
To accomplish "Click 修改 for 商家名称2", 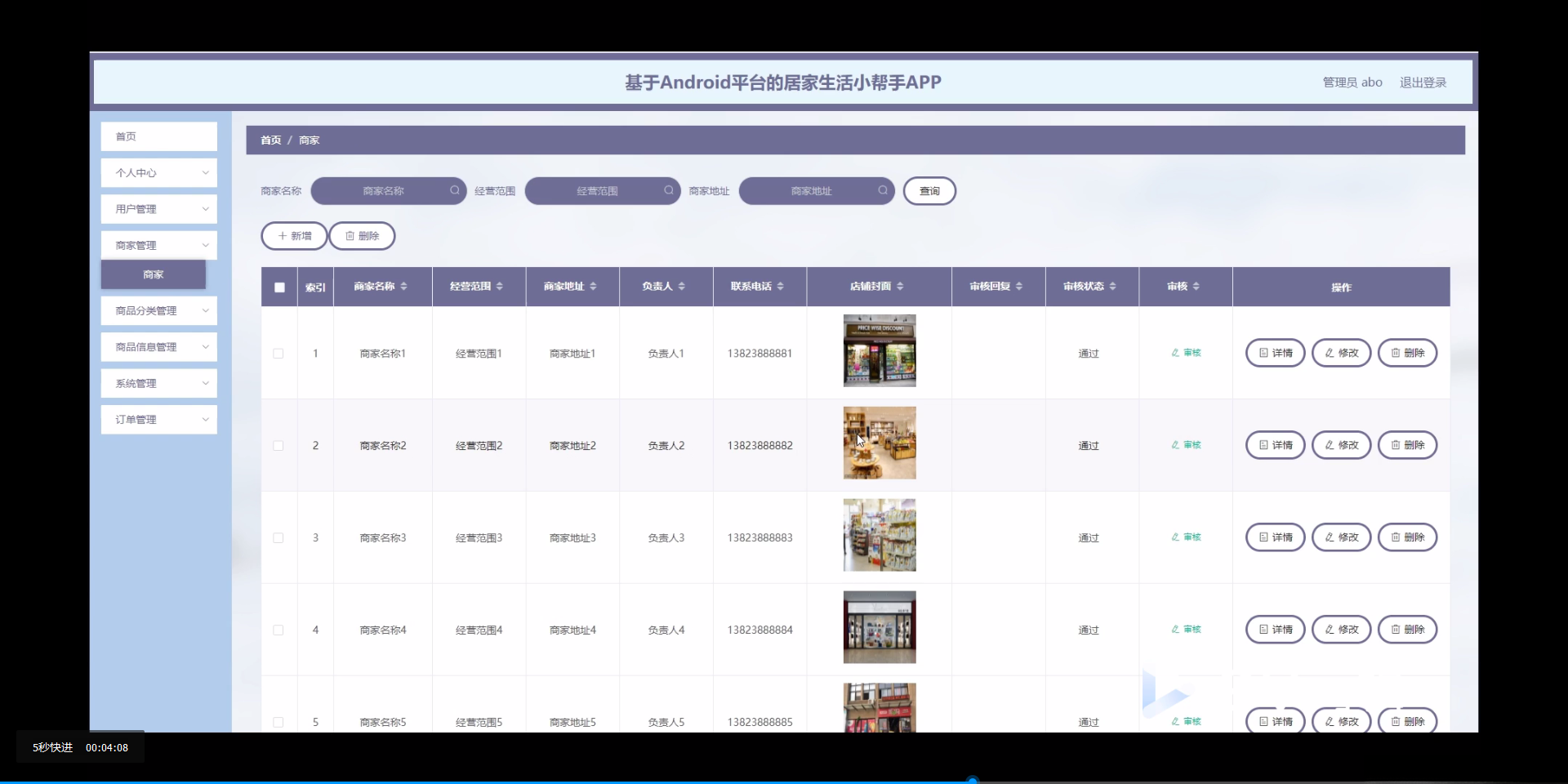I will pos(1341,445).
